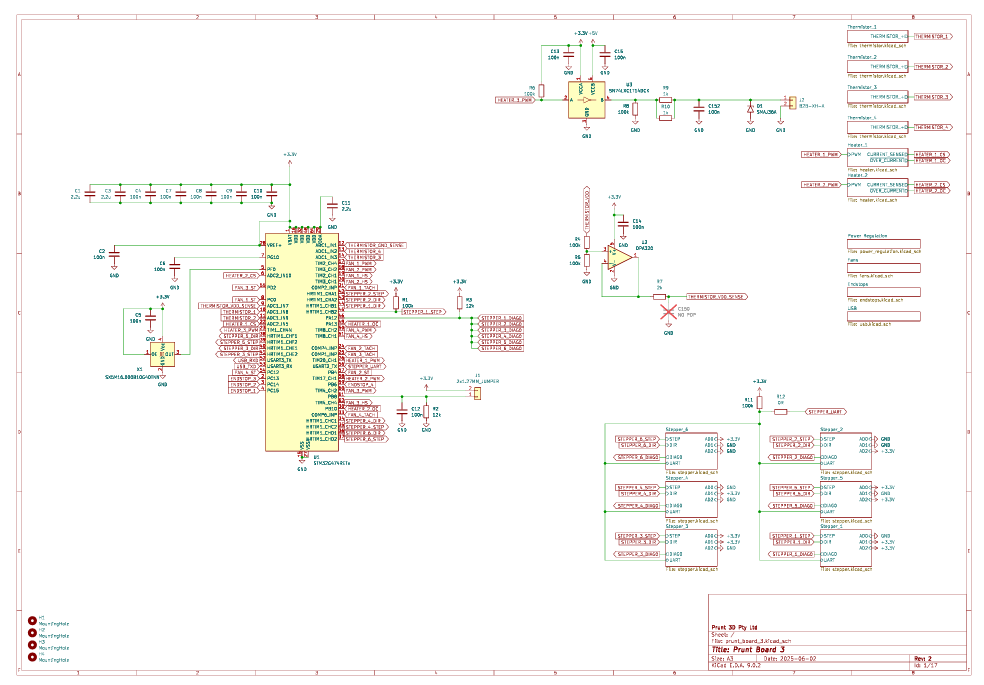Click the 'Size: A3' field
The image size is (984, 685).
coord(722,659)
